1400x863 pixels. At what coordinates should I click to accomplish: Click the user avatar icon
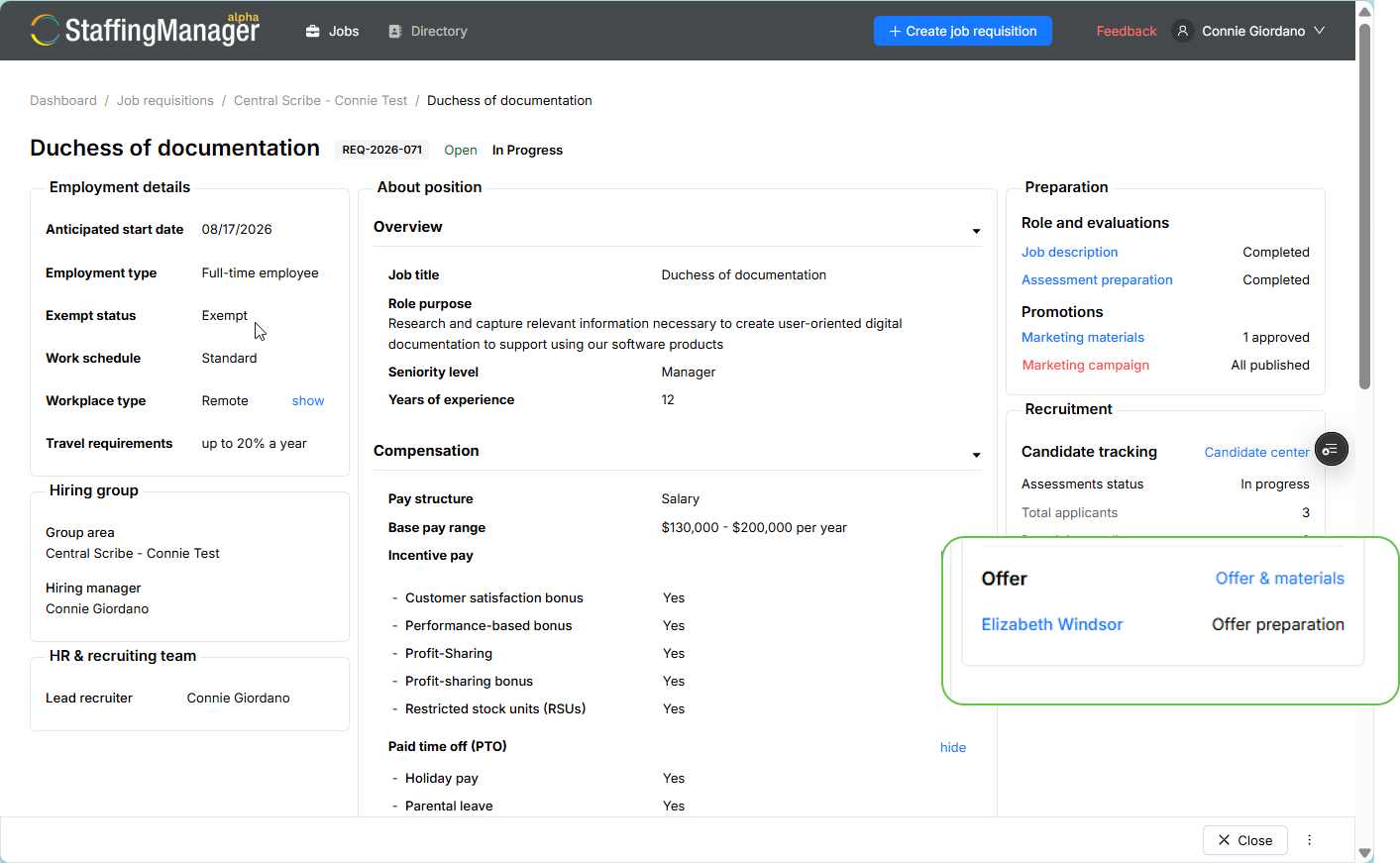point(1182,31)
